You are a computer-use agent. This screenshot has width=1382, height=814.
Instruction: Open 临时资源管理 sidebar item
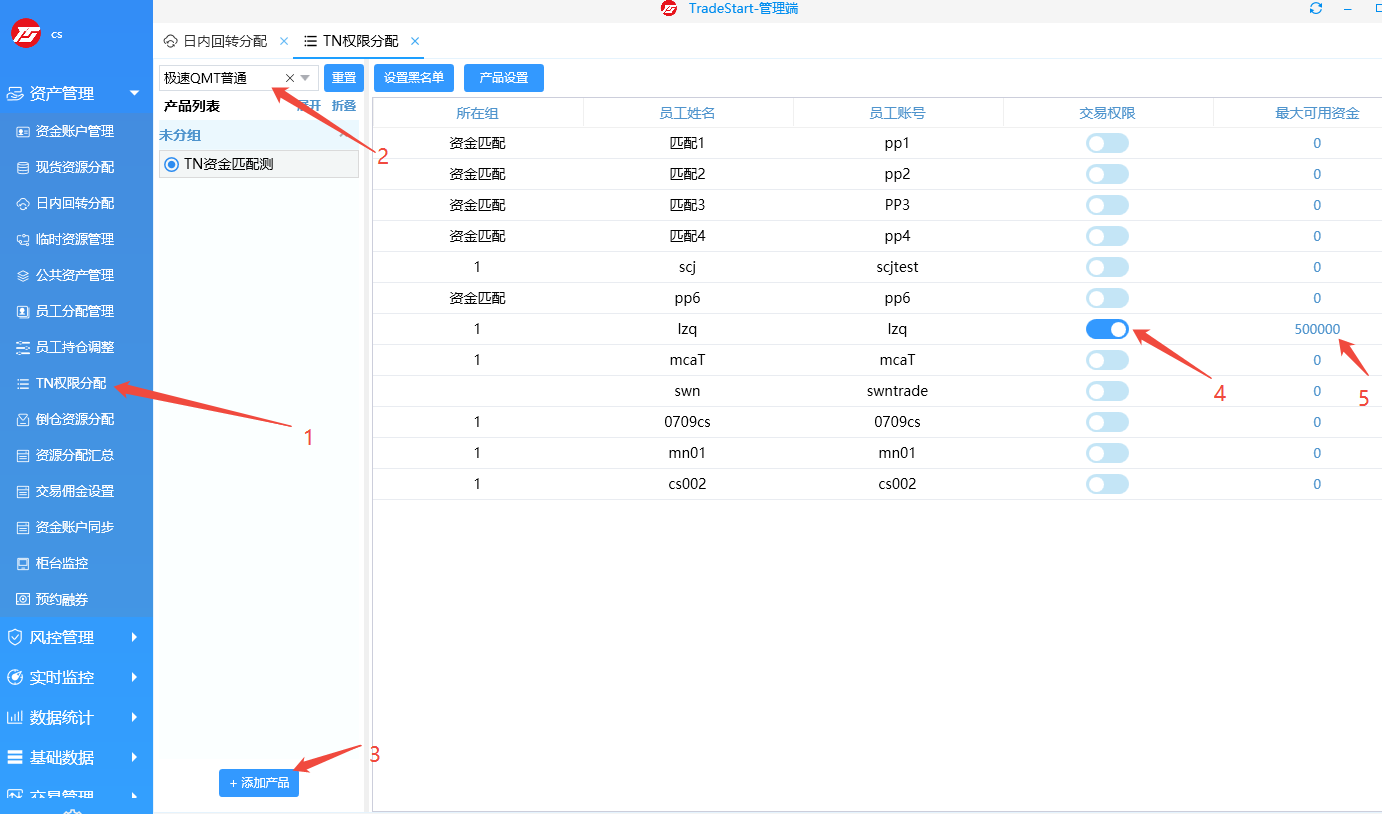pos(75,239)
